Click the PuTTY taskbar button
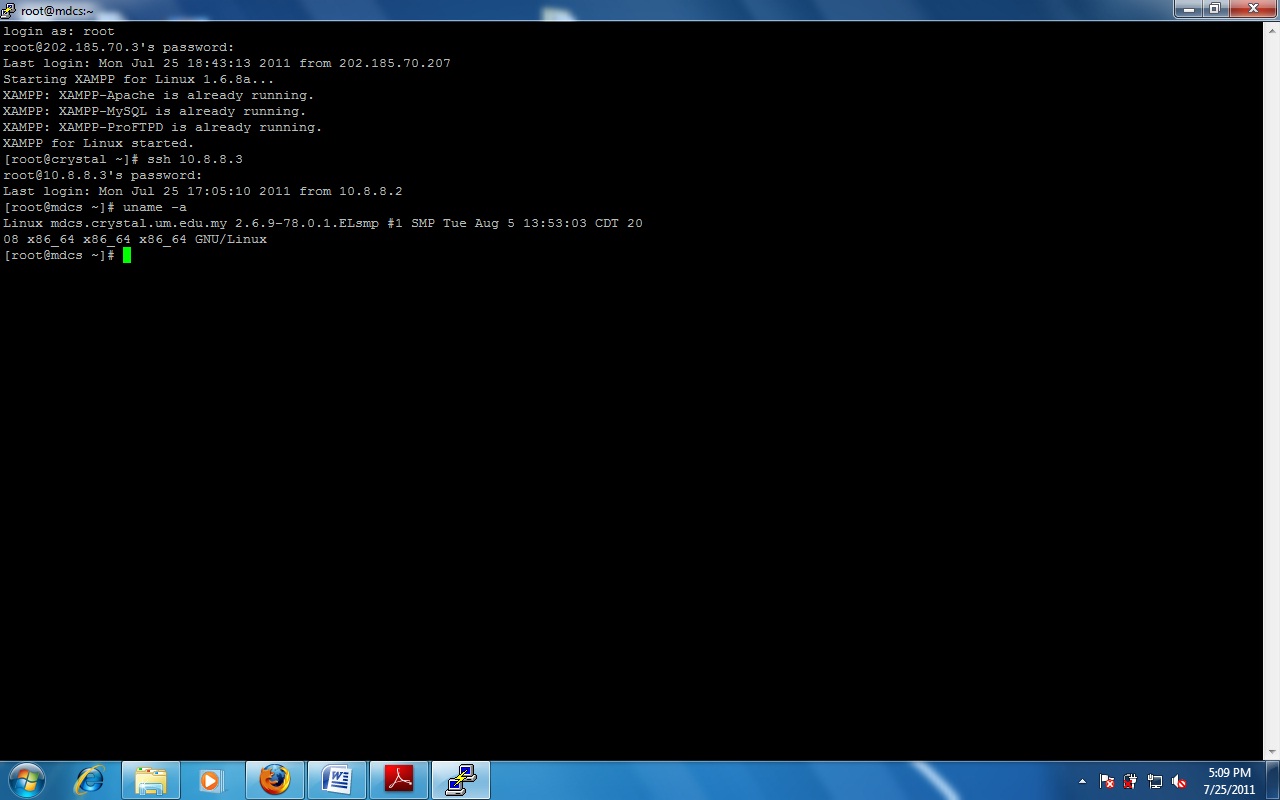The width and height of the screenshot is (1280, 800). 461,780
